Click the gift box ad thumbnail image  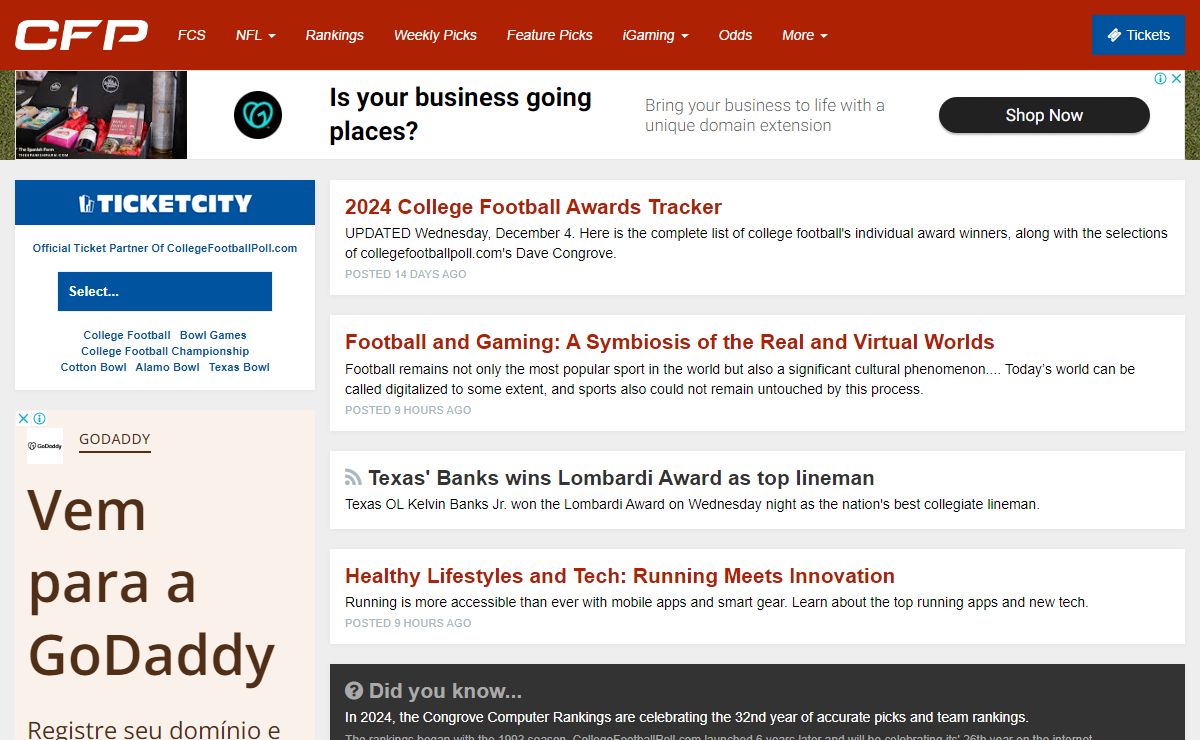(101, 115)
